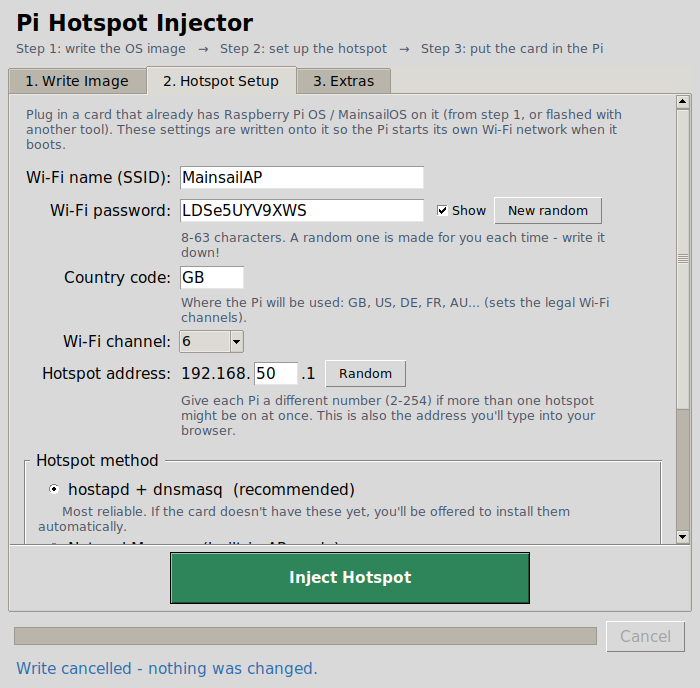Open the 3. Extras tab
The width and height of the screenshot is (700, 688).
coord(343,81)
